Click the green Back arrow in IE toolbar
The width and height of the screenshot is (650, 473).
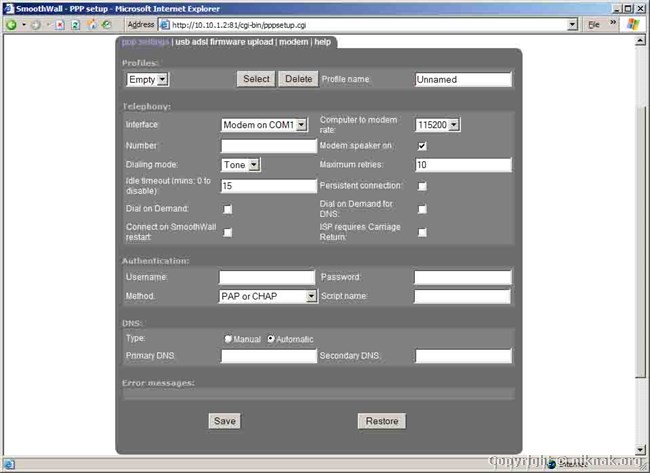click(x=12, y=25)
